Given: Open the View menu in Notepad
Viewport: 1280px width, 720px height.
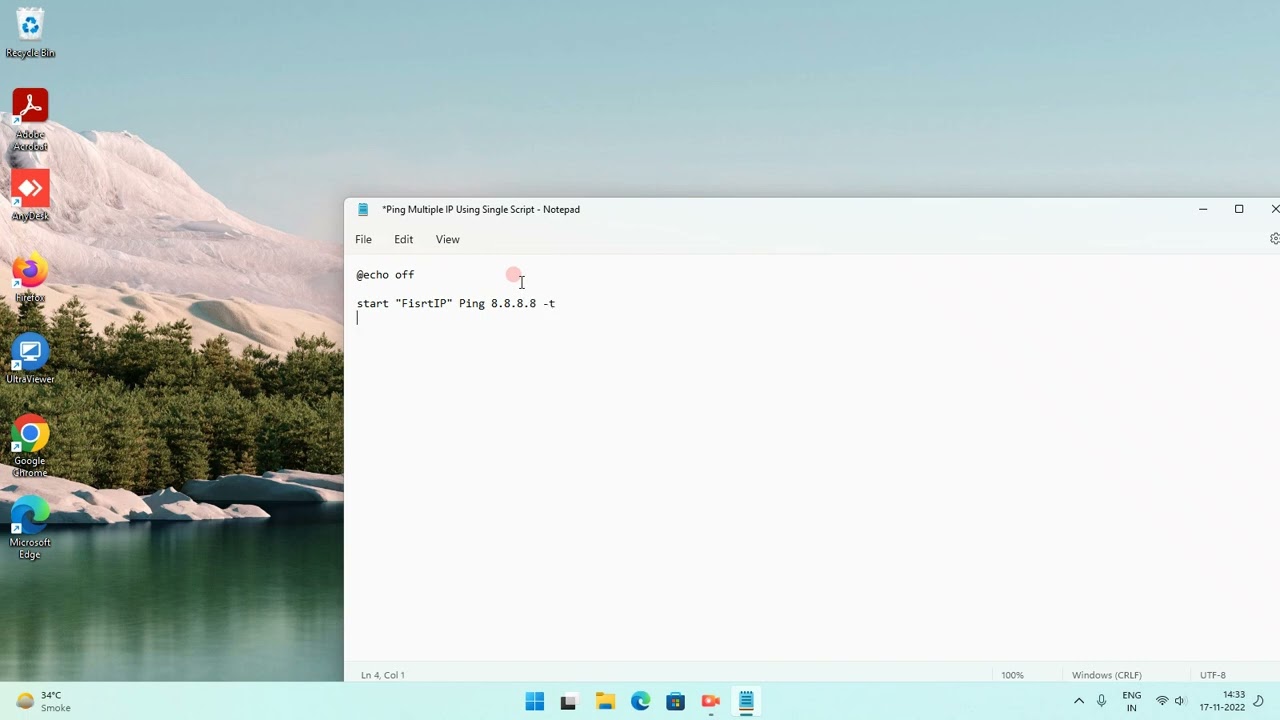Looking at the screenshot, I should (447, 239).
